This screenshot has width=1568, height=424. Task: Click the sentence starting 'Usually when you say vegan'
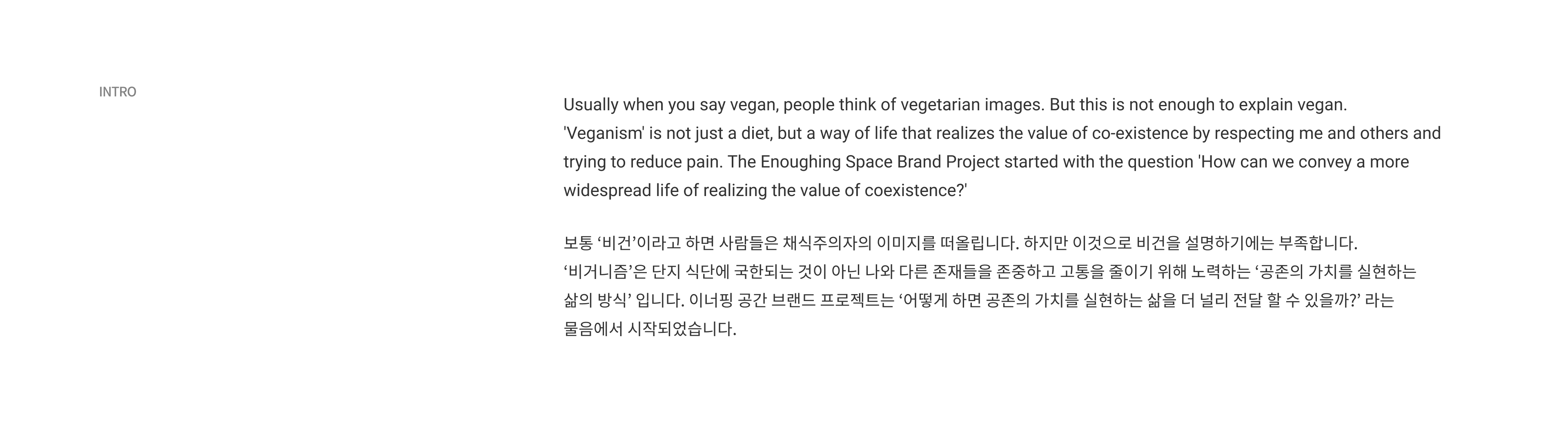tap(804, 105)
